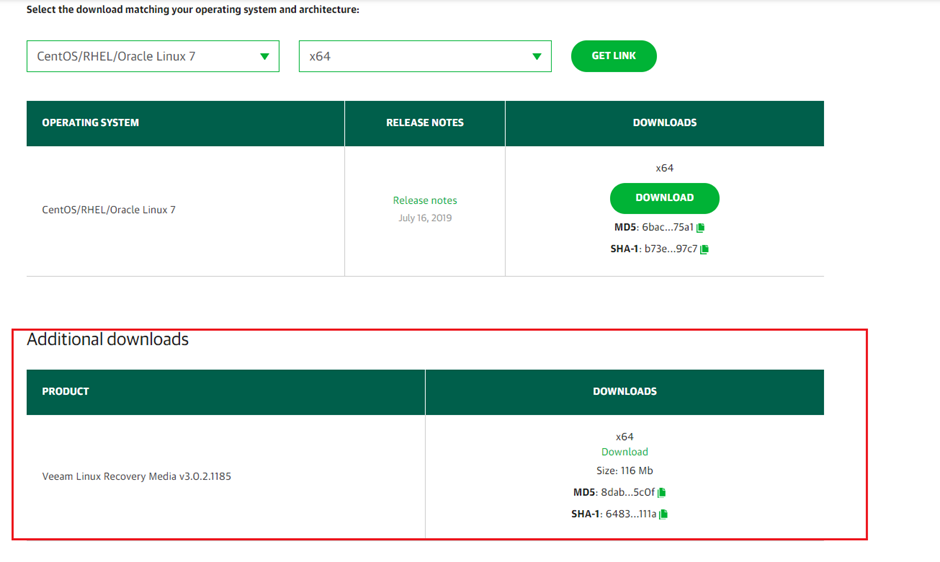The width and height of the screenshot is (940, 562).
Task: Copy the Recovery Media SHA-1 hash 6483...111a
Action: click(664, 514)
